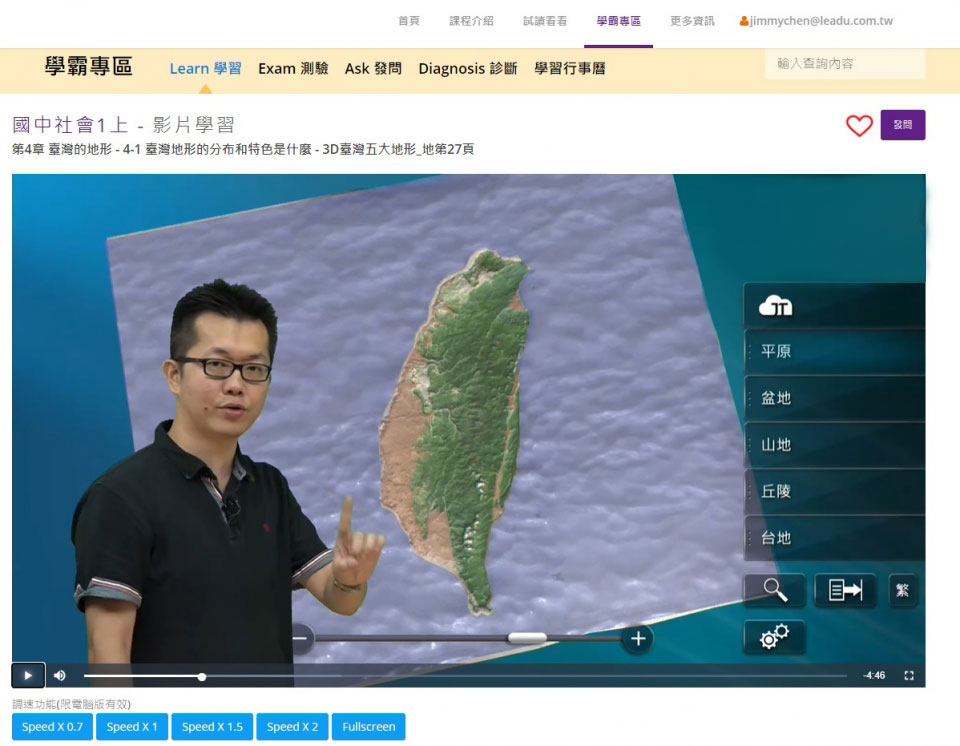Toggle the 繁 traditional Chinese button
Screen dimensions: 960x746
coord(903,590)
